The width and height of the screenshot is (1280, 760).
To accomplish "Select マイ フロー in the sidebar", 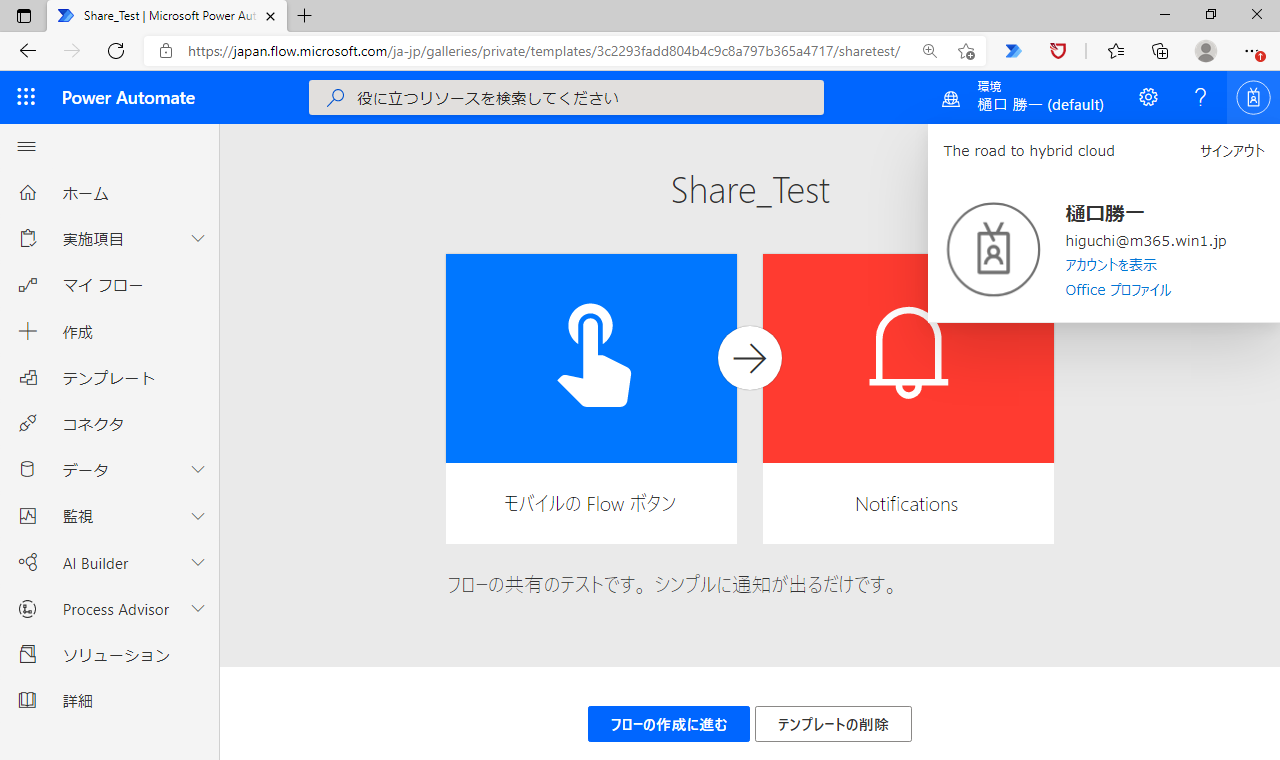I will pos(103,285).
